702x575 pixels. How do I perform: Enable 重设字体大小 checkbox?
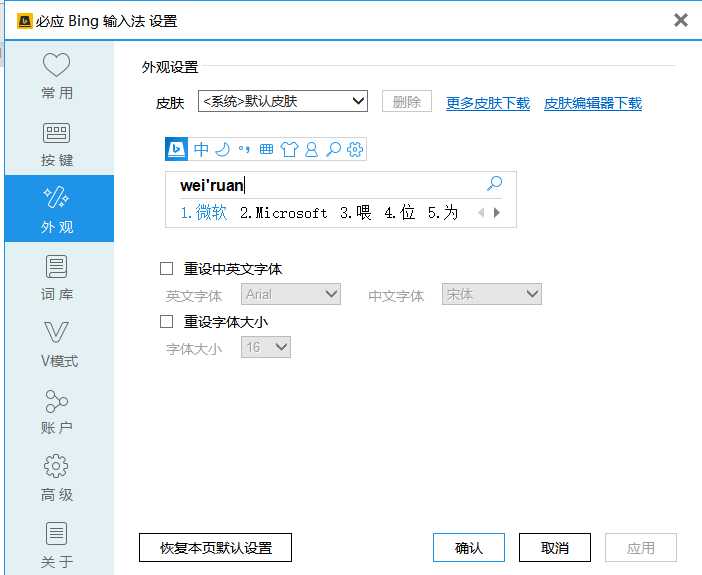point(167,322)
